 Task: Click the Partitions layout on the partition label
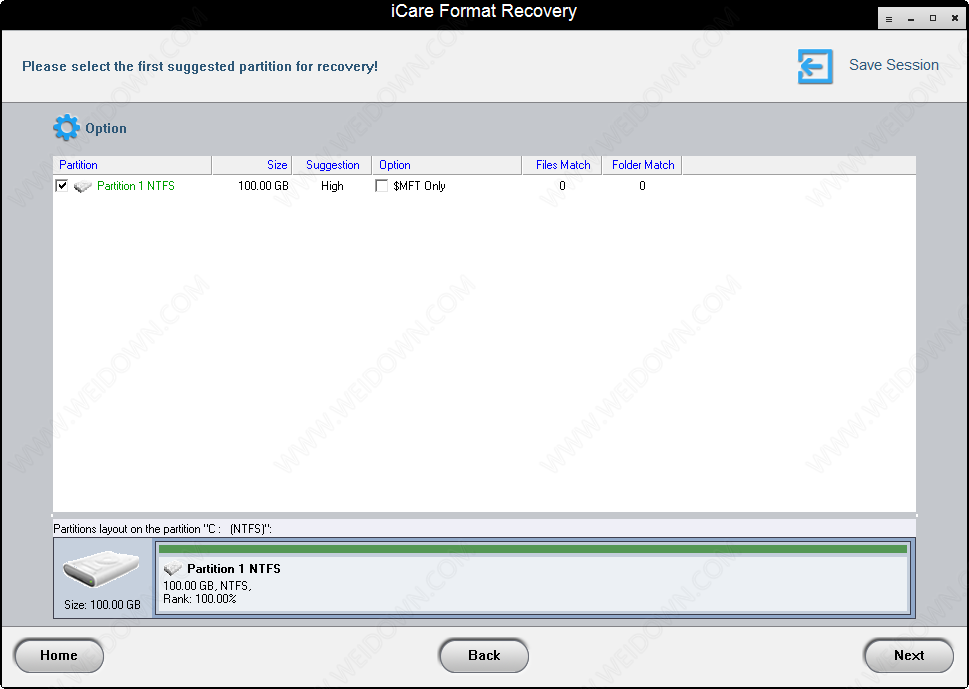(x=162, y=529)
